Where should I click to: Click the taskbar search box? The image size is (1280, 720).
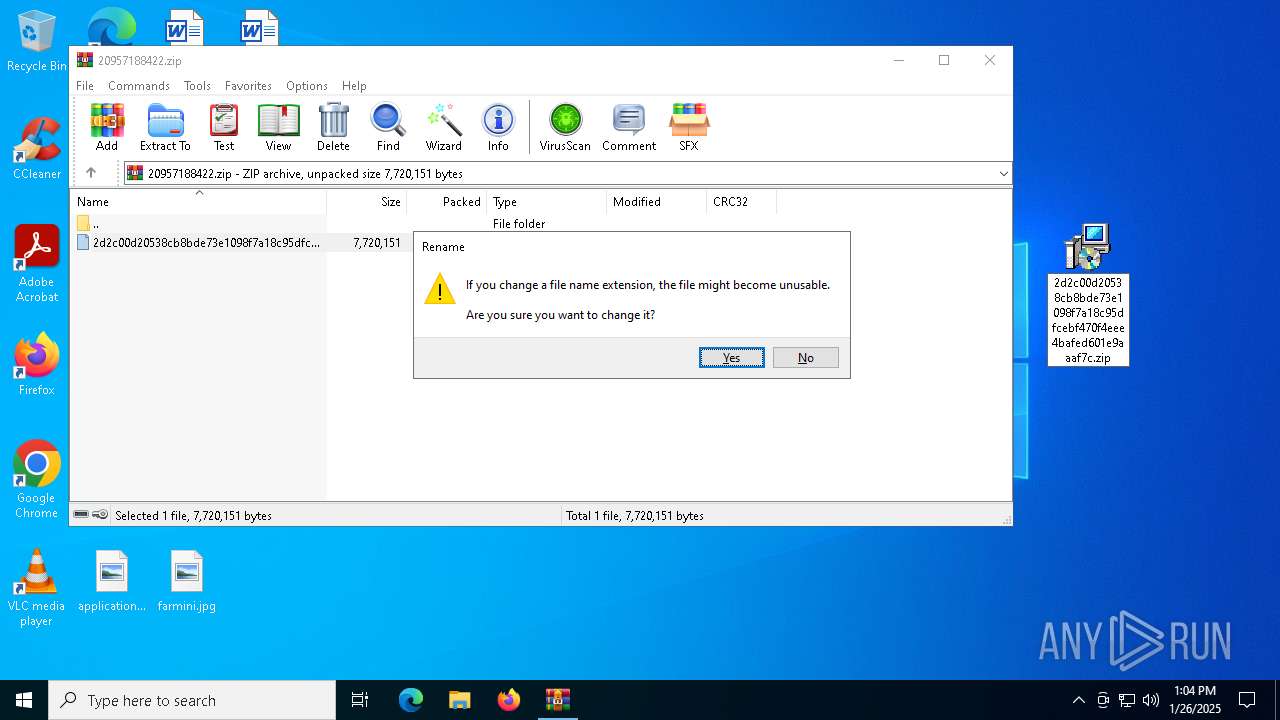coord(192,700)
